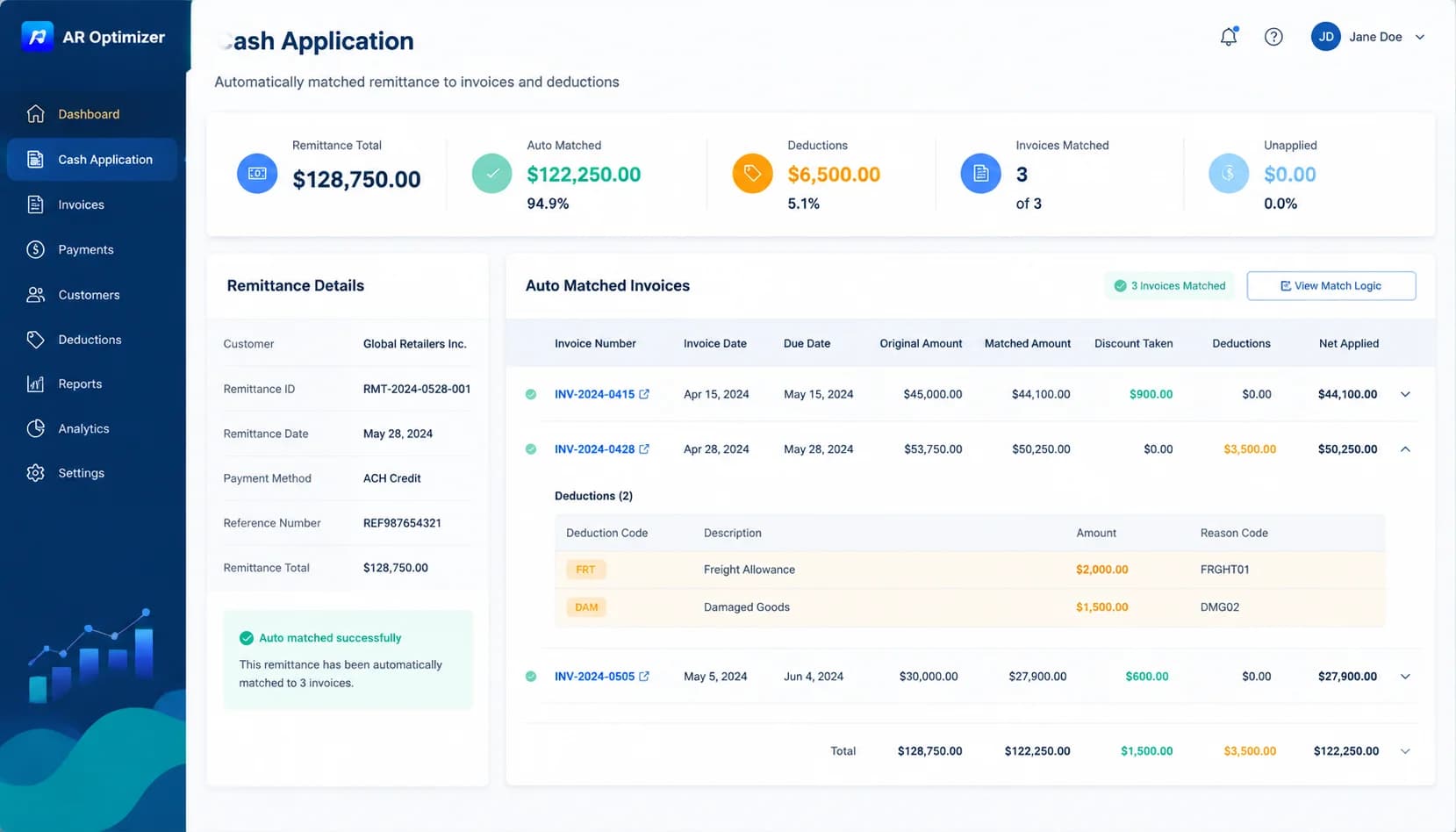This screenshot has width=1456, height=832.
Task: Click reason code DMG02
Action: 1220,607
